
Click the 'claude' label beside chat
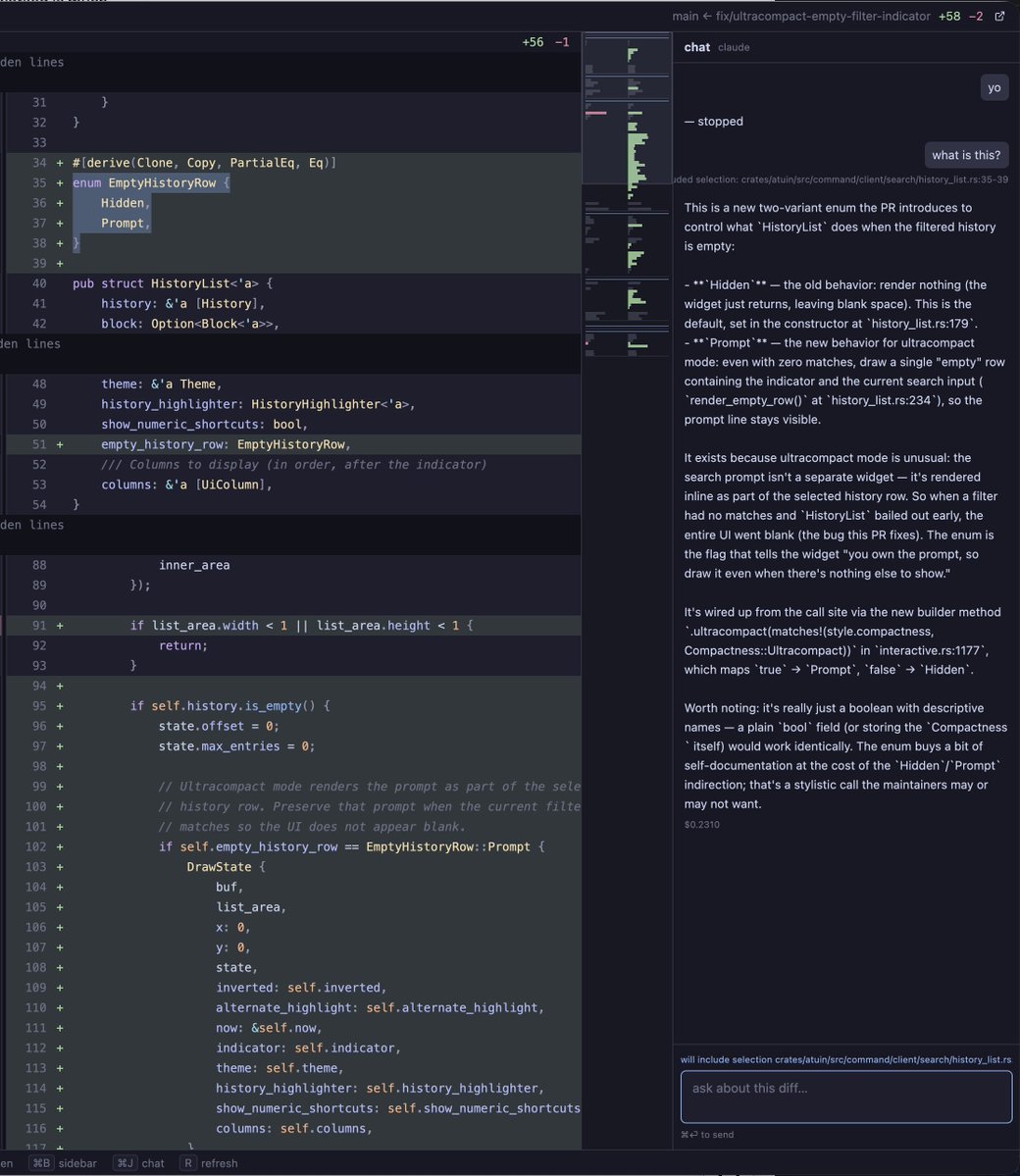pos(734,47)
